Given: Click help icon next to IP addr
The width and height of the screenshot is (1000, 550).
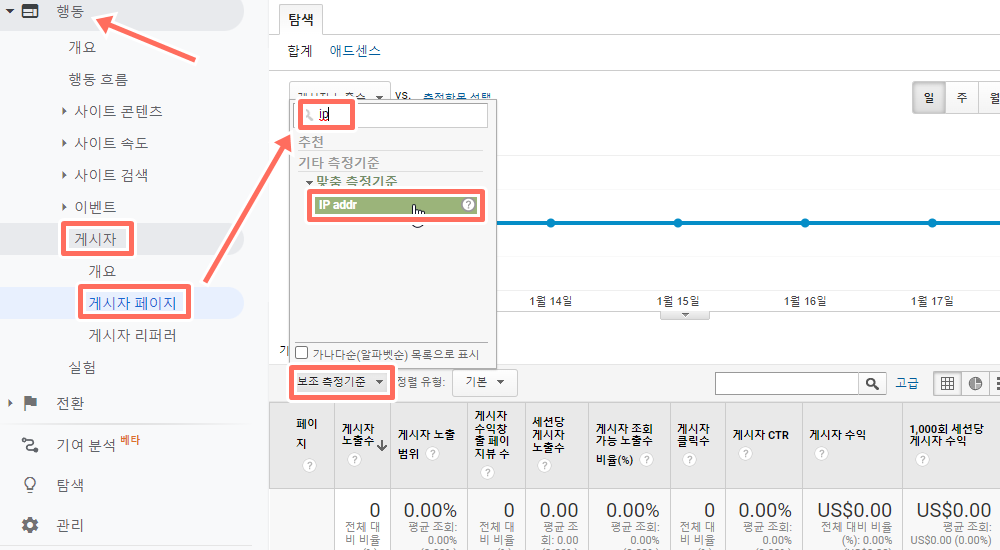Looking at the screenshot, I should point(469,204).
